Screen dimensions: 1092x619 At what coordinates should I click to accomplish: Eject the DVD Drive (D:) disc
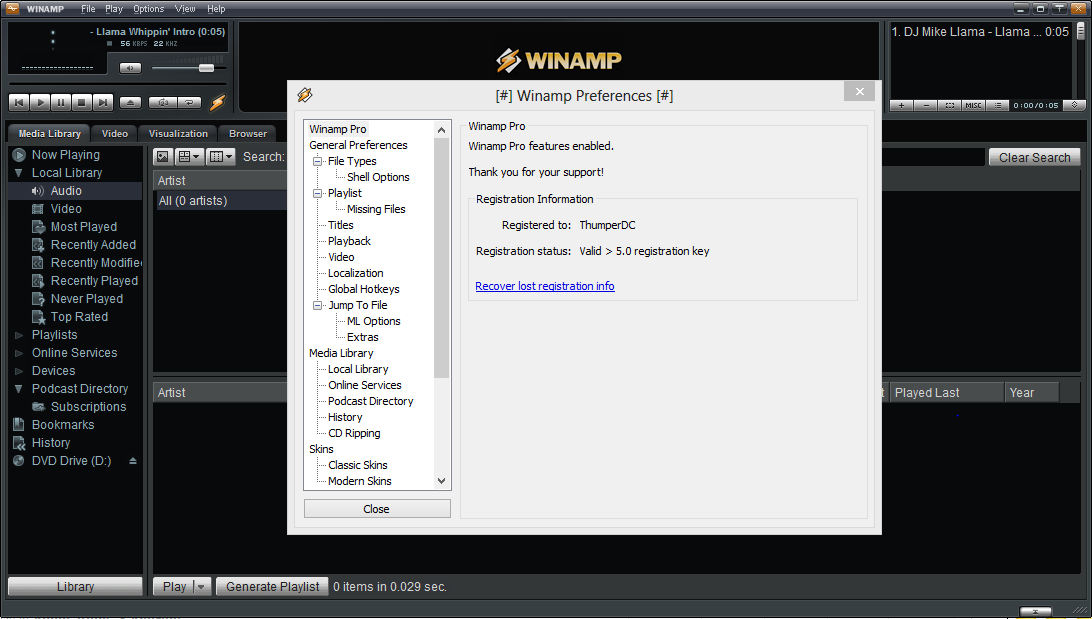tap(133, 461)
